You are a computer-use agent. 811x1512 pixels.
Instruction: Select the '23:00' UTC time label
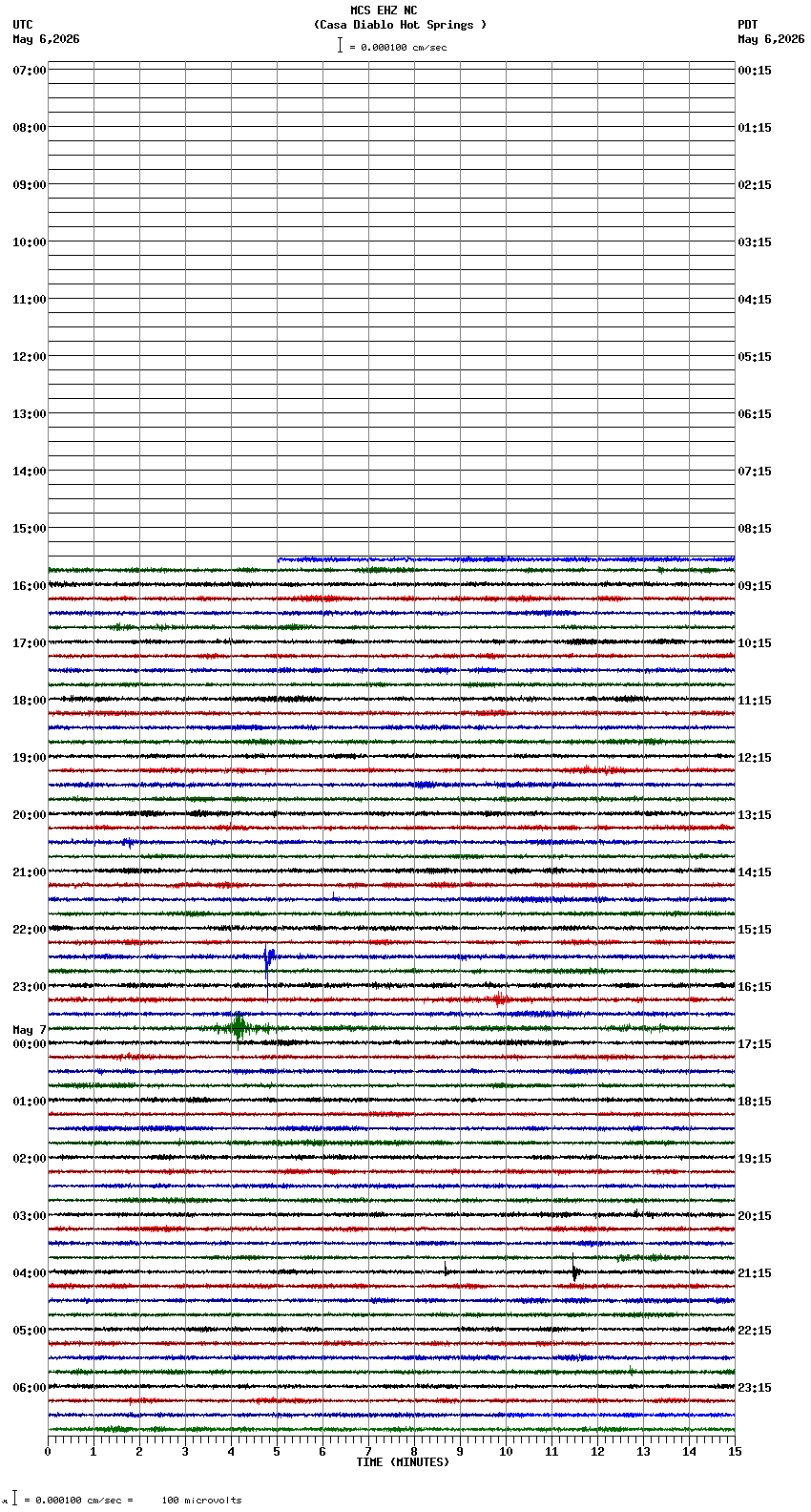pos(29,987)
